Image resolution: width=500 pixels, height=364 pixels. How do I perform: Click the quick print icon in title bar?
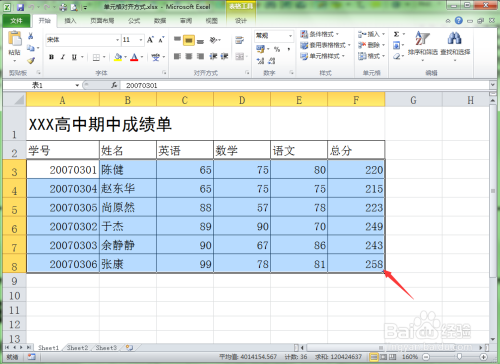coord(63,7)
